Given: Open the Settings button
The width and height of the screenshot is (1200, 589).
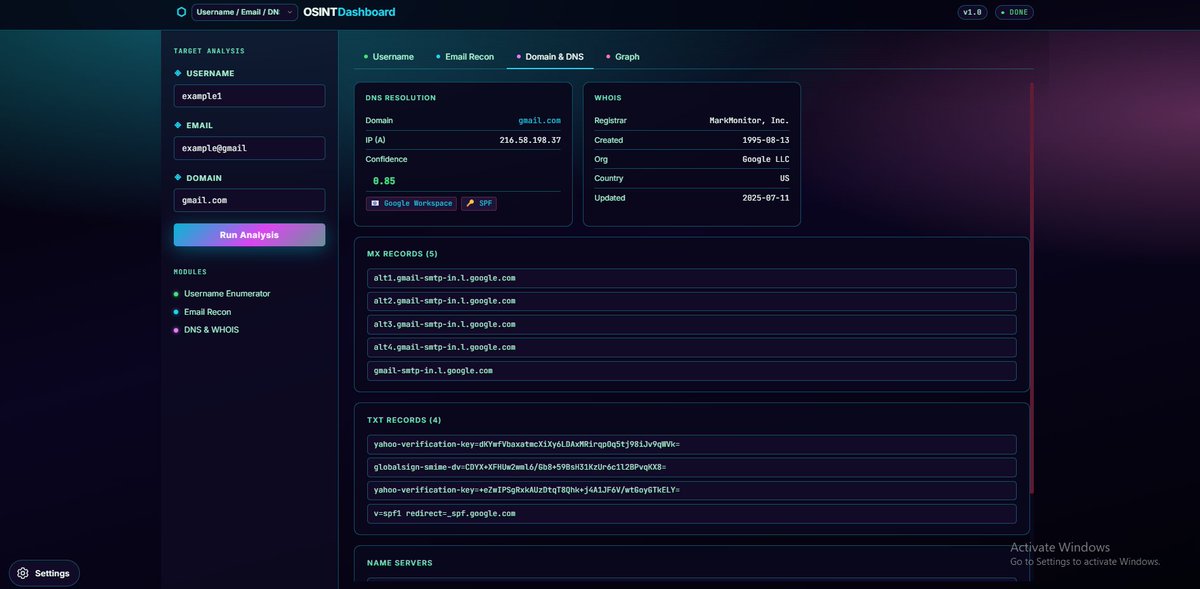Looking at the screenshot, I should pos(45,573).
